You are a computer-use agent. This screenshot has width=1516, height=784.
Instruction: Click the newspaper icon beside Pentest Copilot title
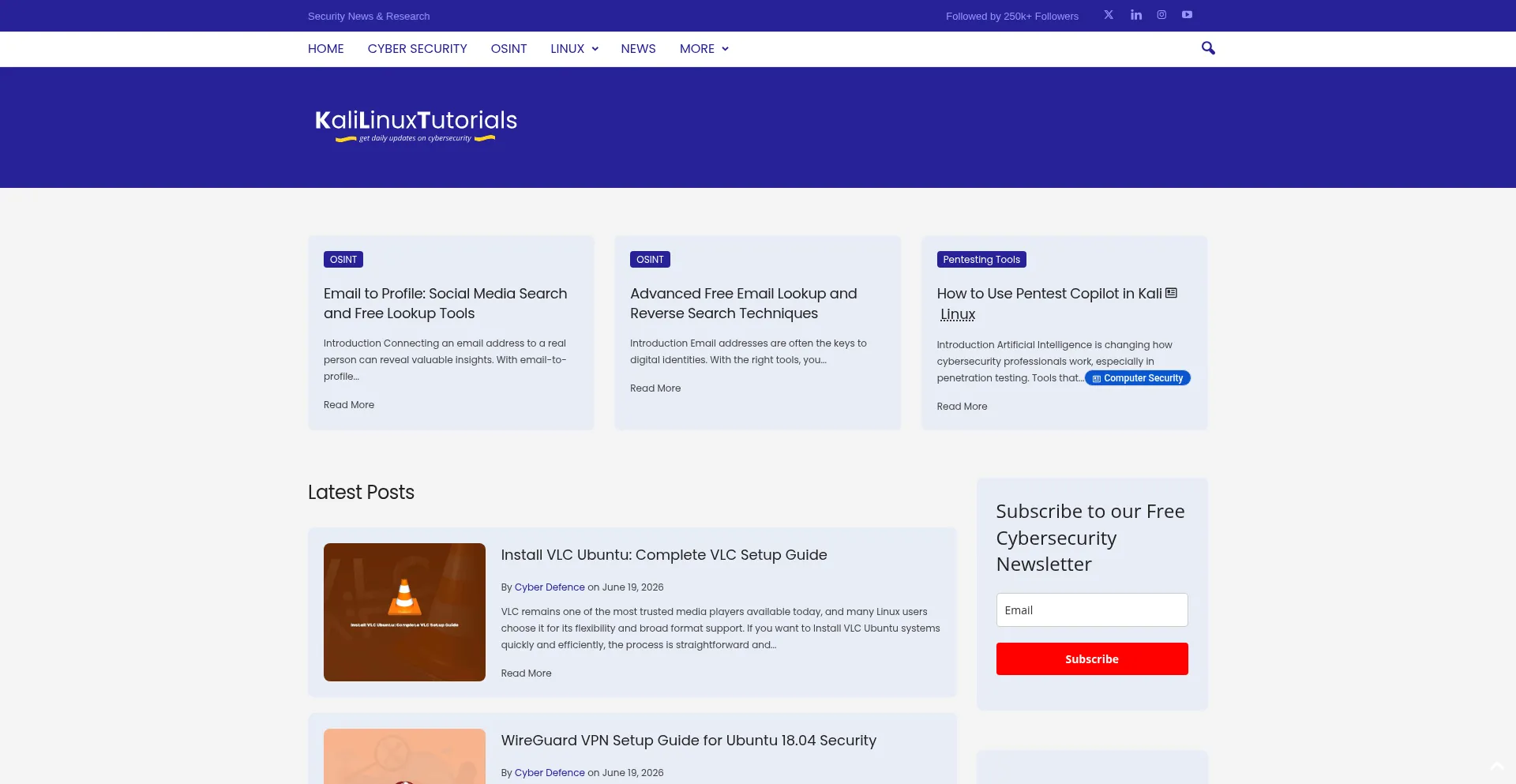tap(1172, 293)
